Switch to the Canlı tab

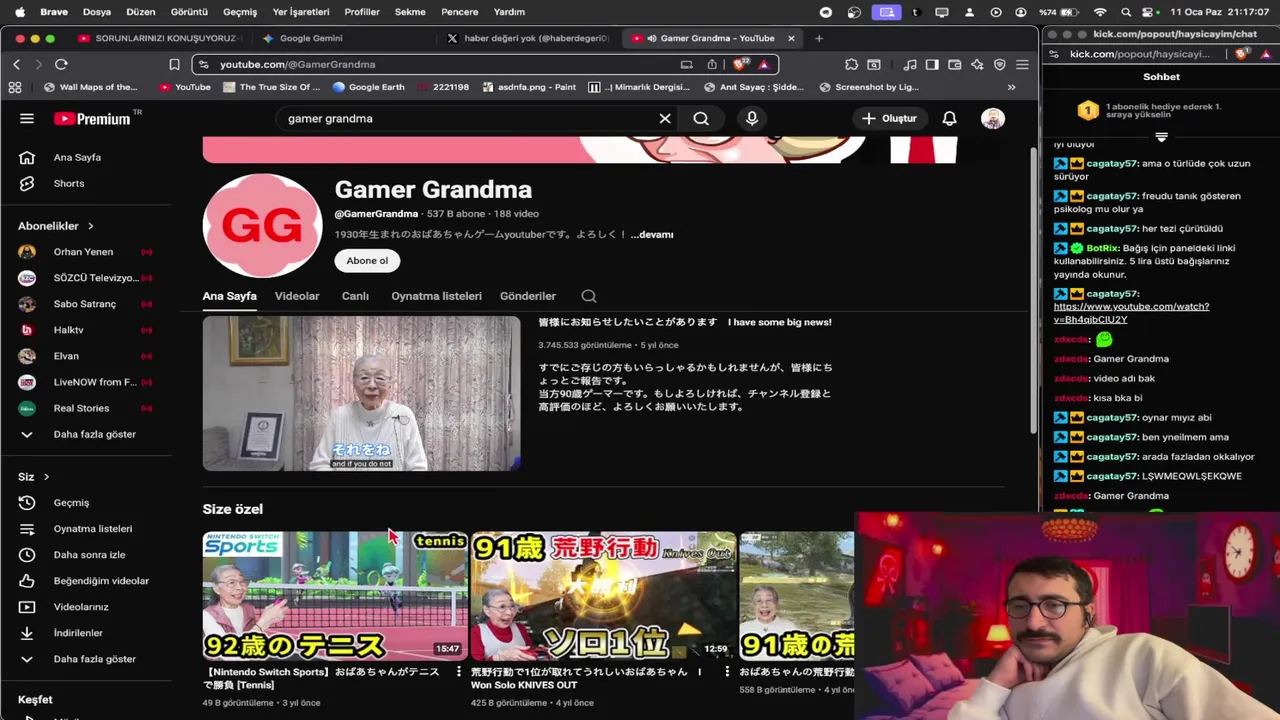point(355,296)
